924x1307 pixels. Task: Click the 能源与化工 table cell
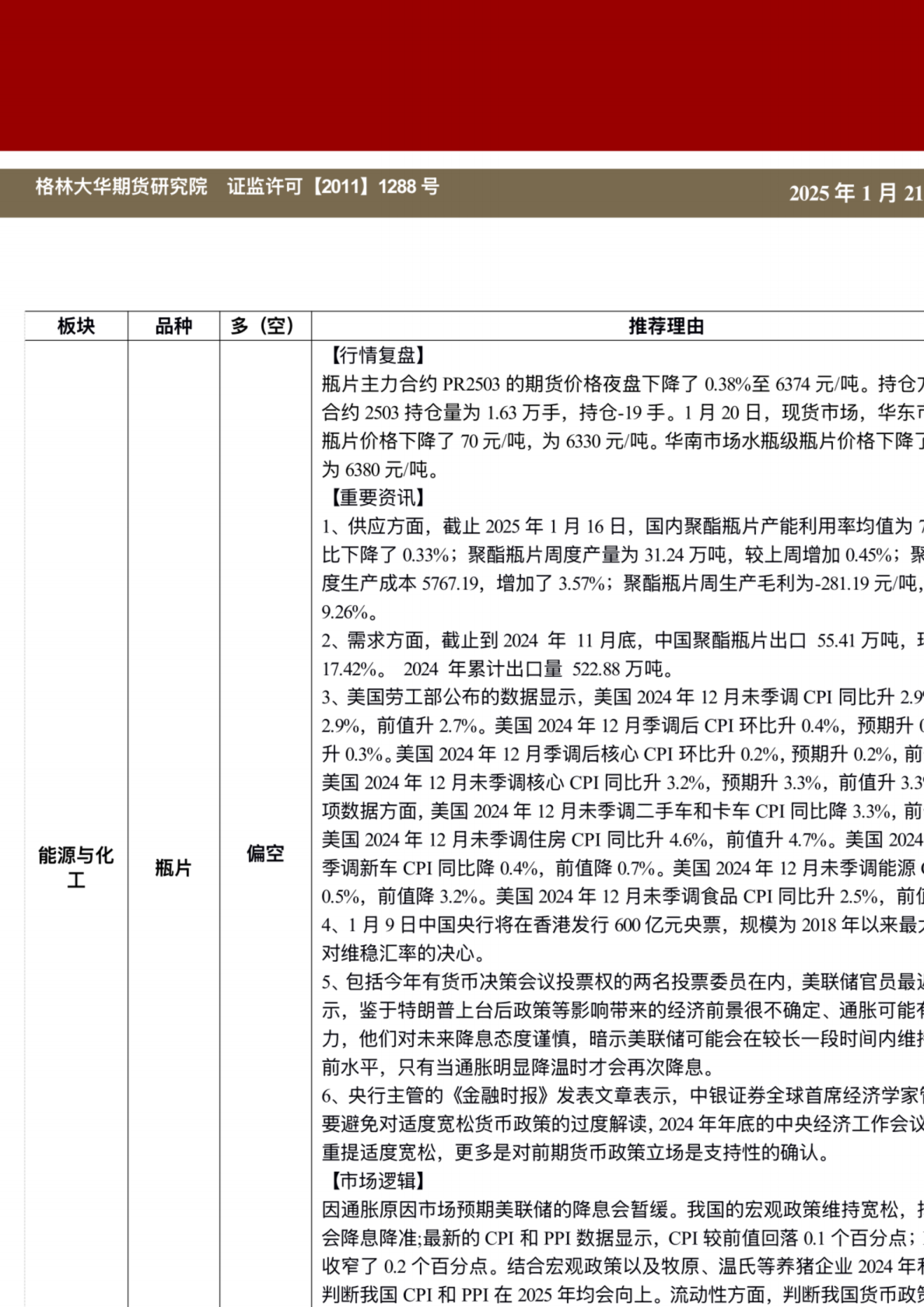coord(76,867)
